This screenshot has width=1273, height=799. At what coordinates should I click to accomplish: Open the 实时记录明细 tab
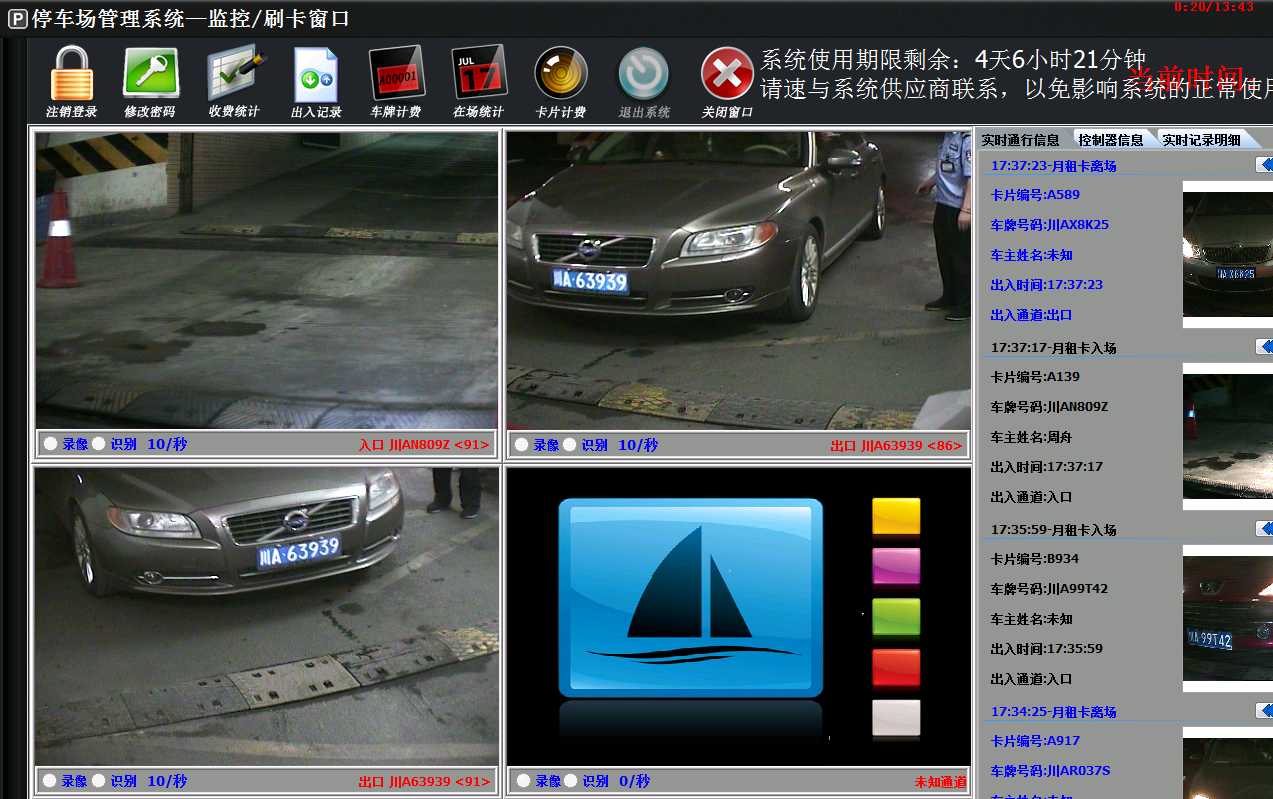tap(1199, 138)
